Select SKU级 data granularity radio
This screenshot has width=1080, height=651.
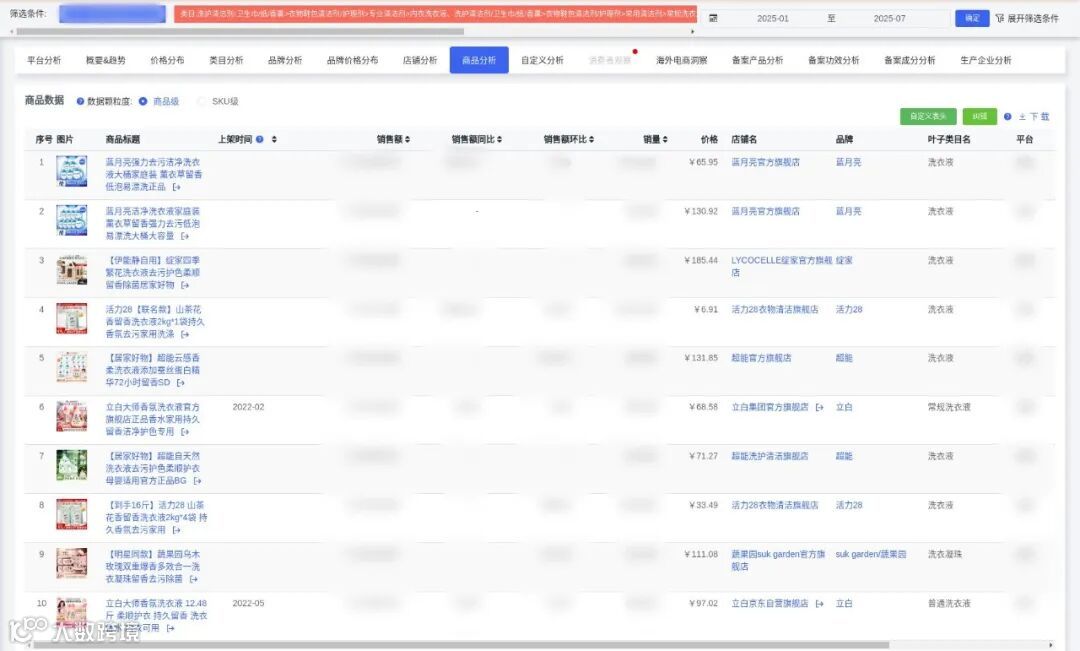point(202,101)
